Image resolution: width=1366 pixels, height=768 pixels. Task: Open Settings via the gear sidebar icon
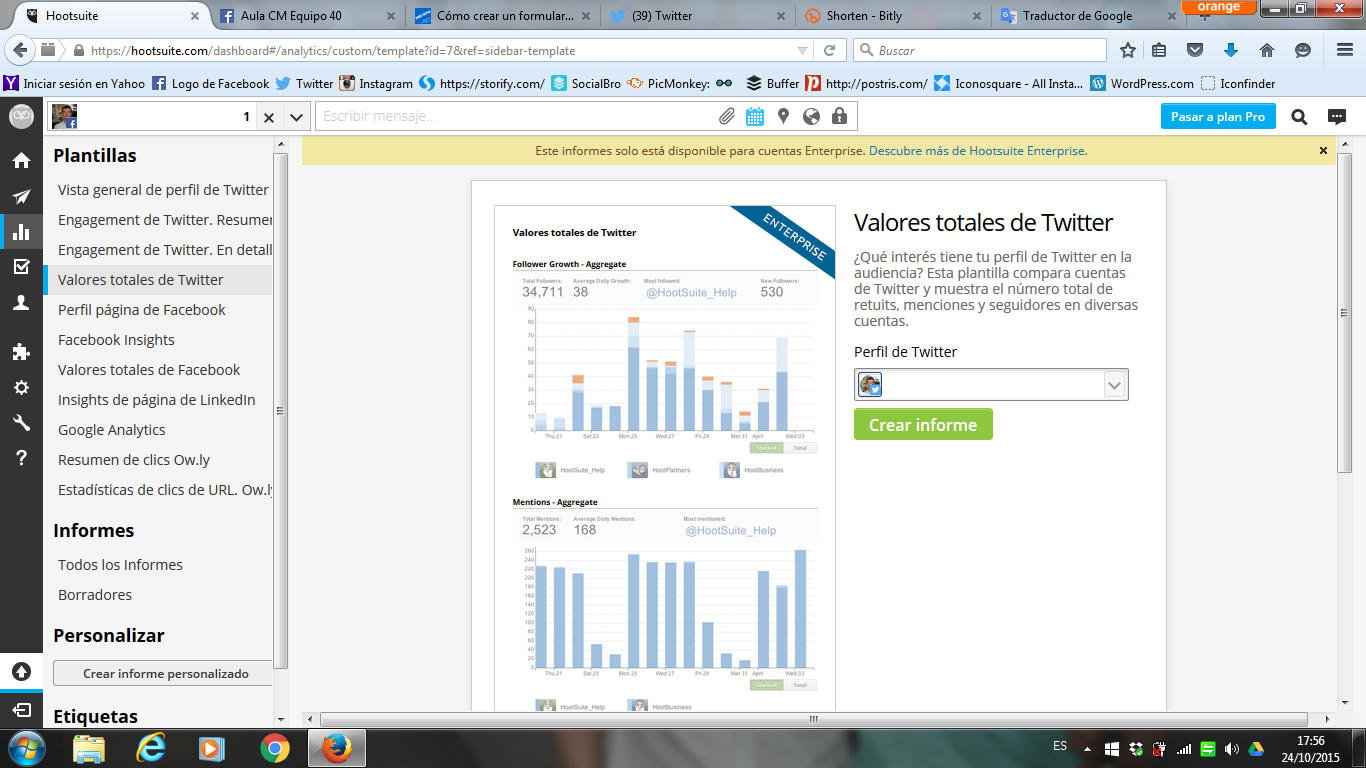click(21, 387)
